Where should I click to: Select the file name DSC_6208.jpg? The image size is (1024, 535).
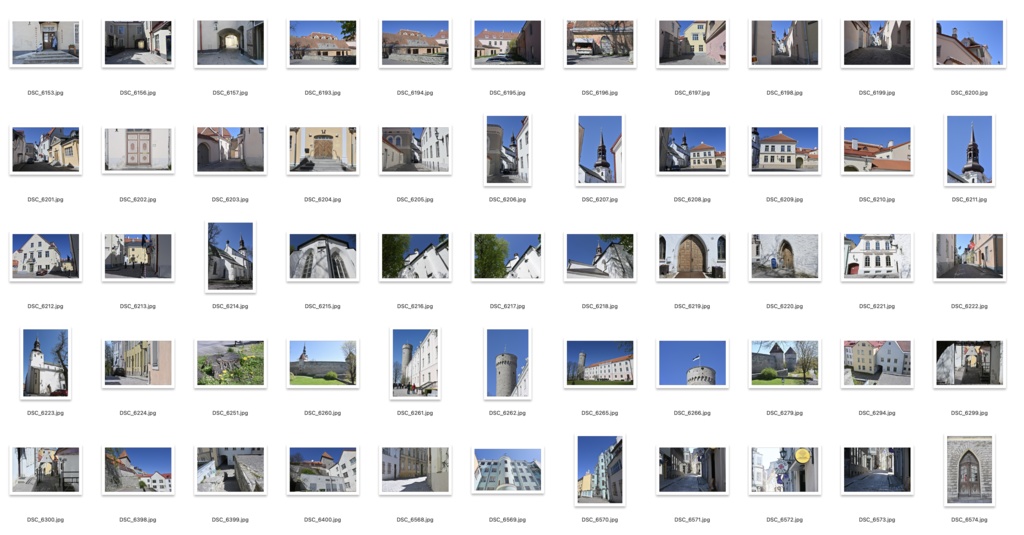(x=692, y=199)
